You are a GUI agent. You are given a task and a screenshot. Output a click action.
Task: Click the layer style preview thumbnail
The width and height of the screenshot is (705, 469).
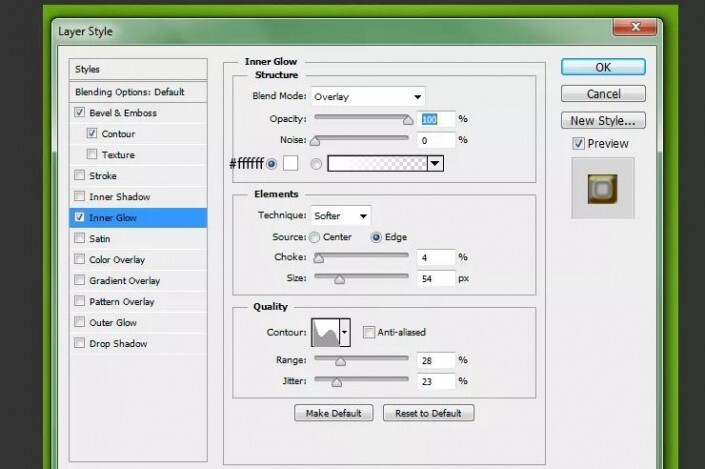click(602, 188)
